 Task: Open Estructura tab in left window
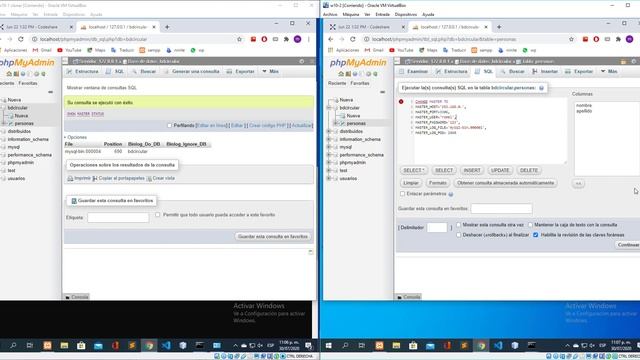click(x=83, y=71)
